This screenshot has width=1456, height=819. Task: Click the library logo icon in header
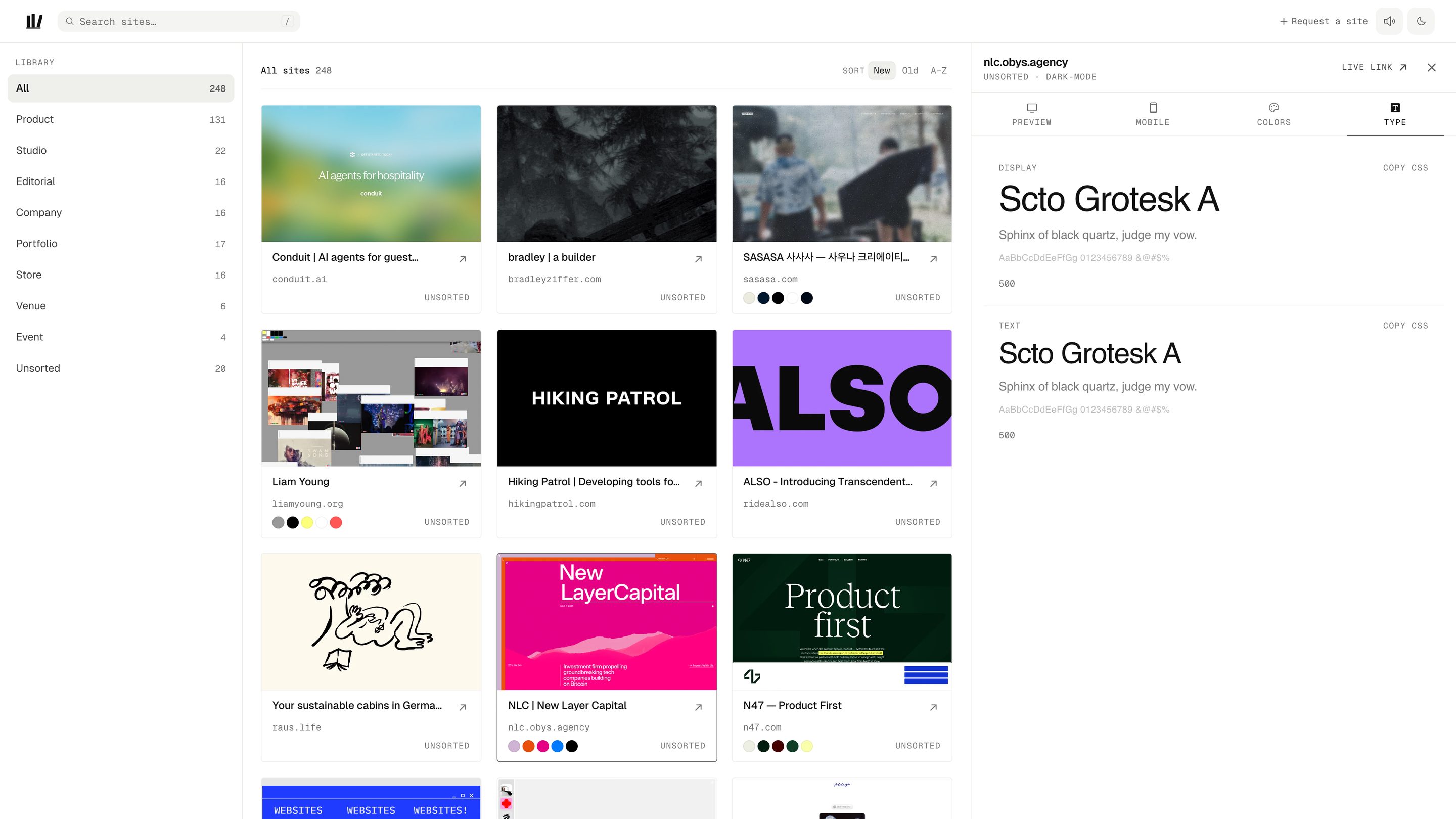(34, 21)
